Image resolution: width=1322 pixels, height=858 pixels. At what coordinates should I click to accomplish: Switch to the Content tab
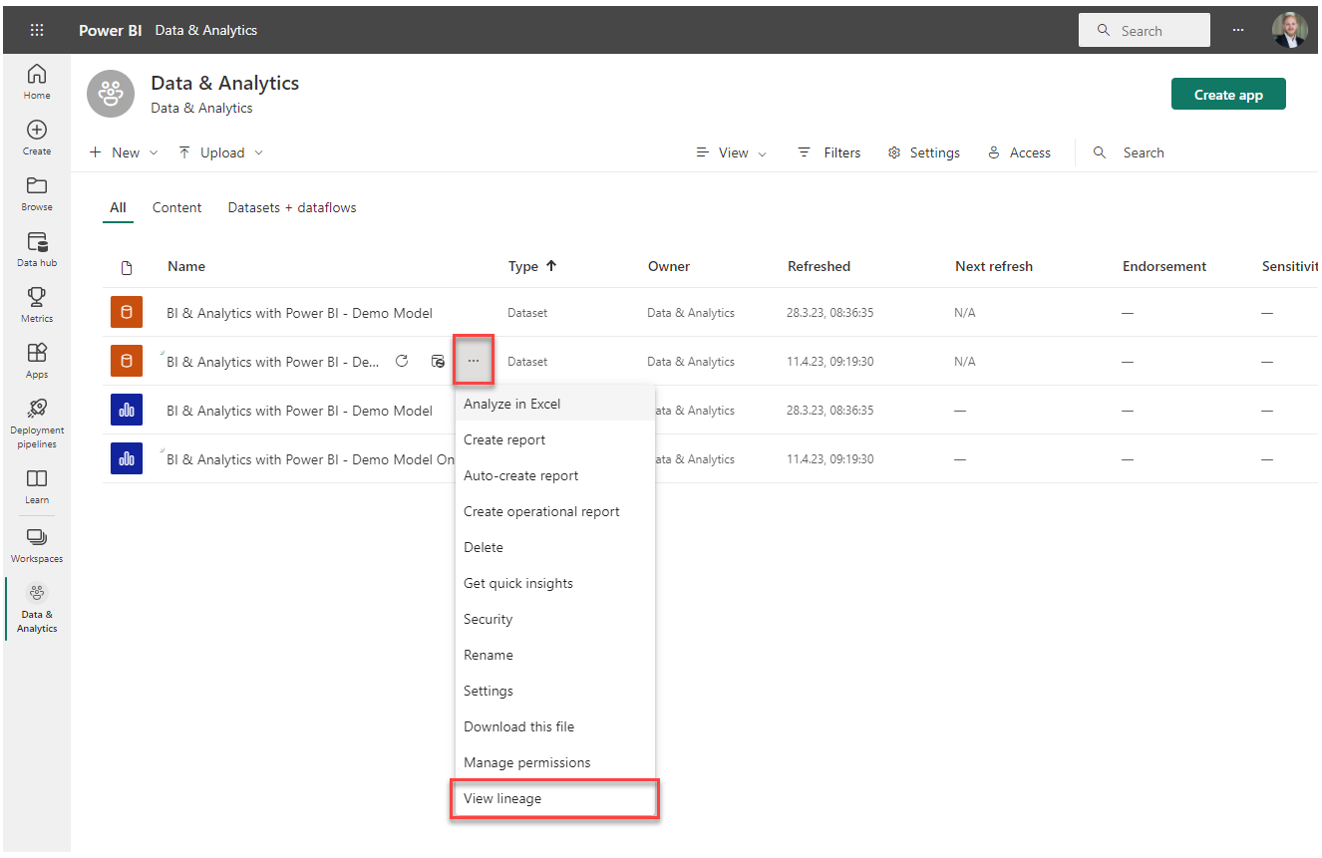(177, 208)
